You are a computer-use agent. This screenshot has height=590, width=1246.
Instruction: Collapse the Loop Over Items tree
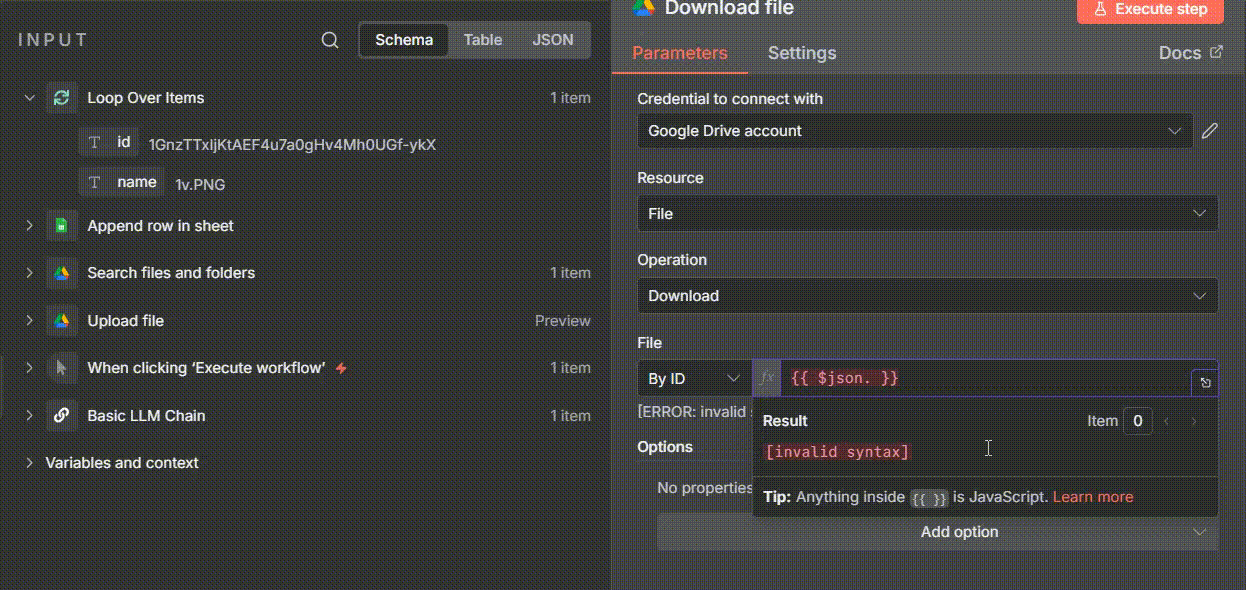30,98
